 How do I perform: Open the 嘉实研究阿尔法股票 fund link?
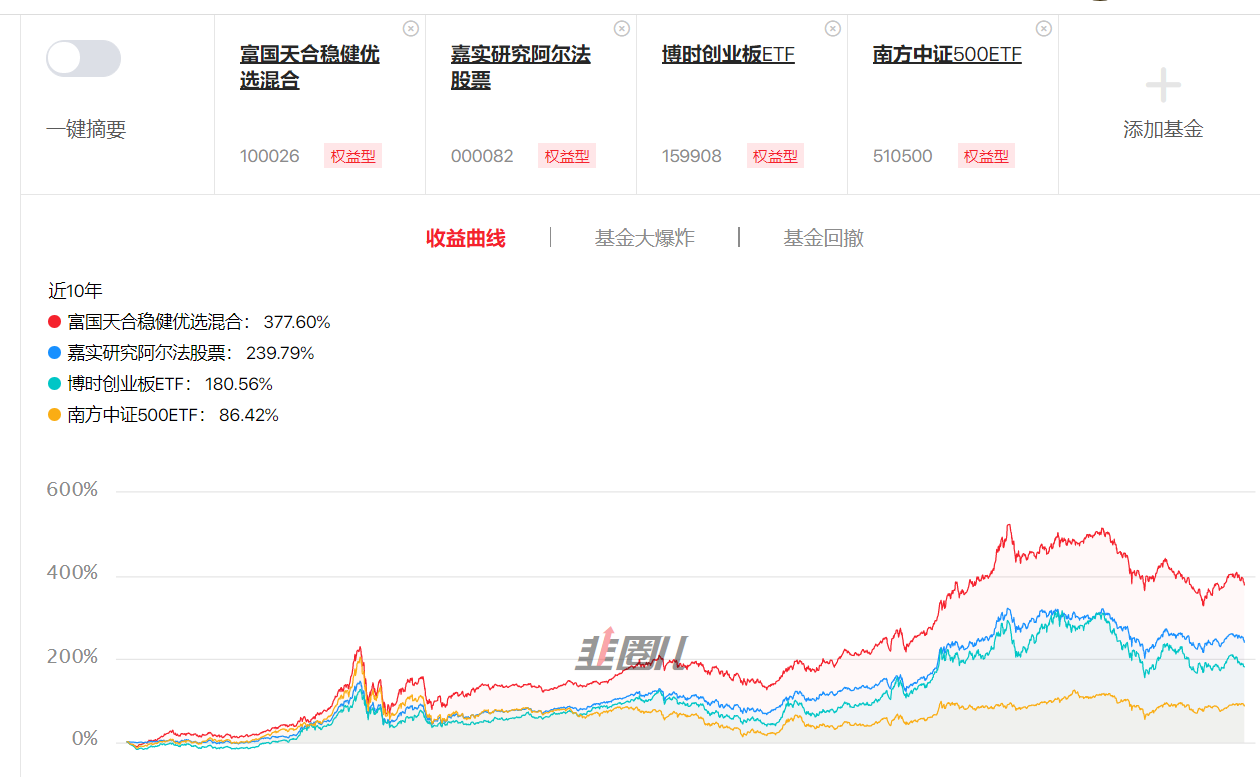click(521, 67)
